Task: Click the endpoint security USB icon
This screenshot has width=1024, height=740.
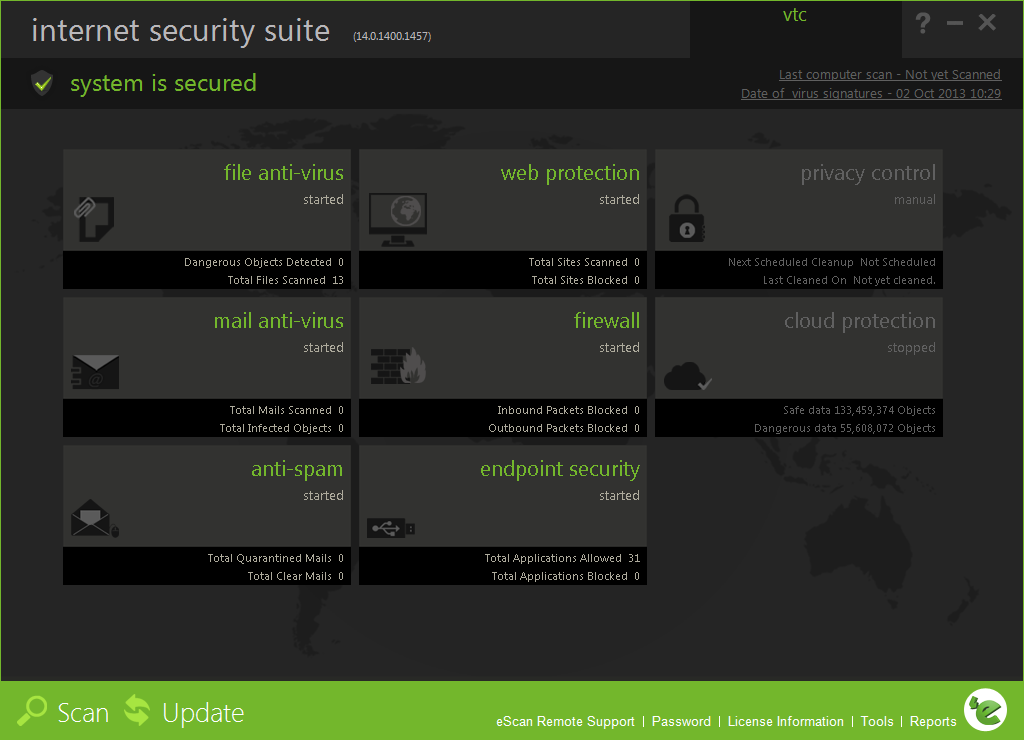Action: pos(391,527)
